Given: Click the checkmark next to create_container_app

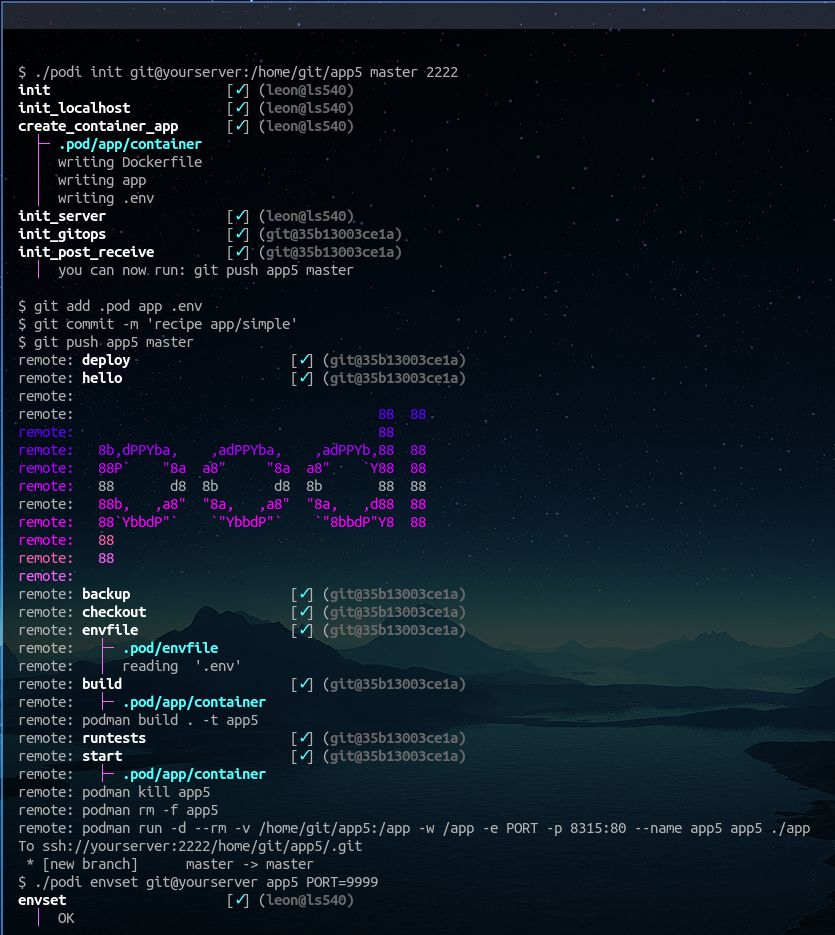Looking at the screenshot, I should pyautogui.click(x=241, y=126).
